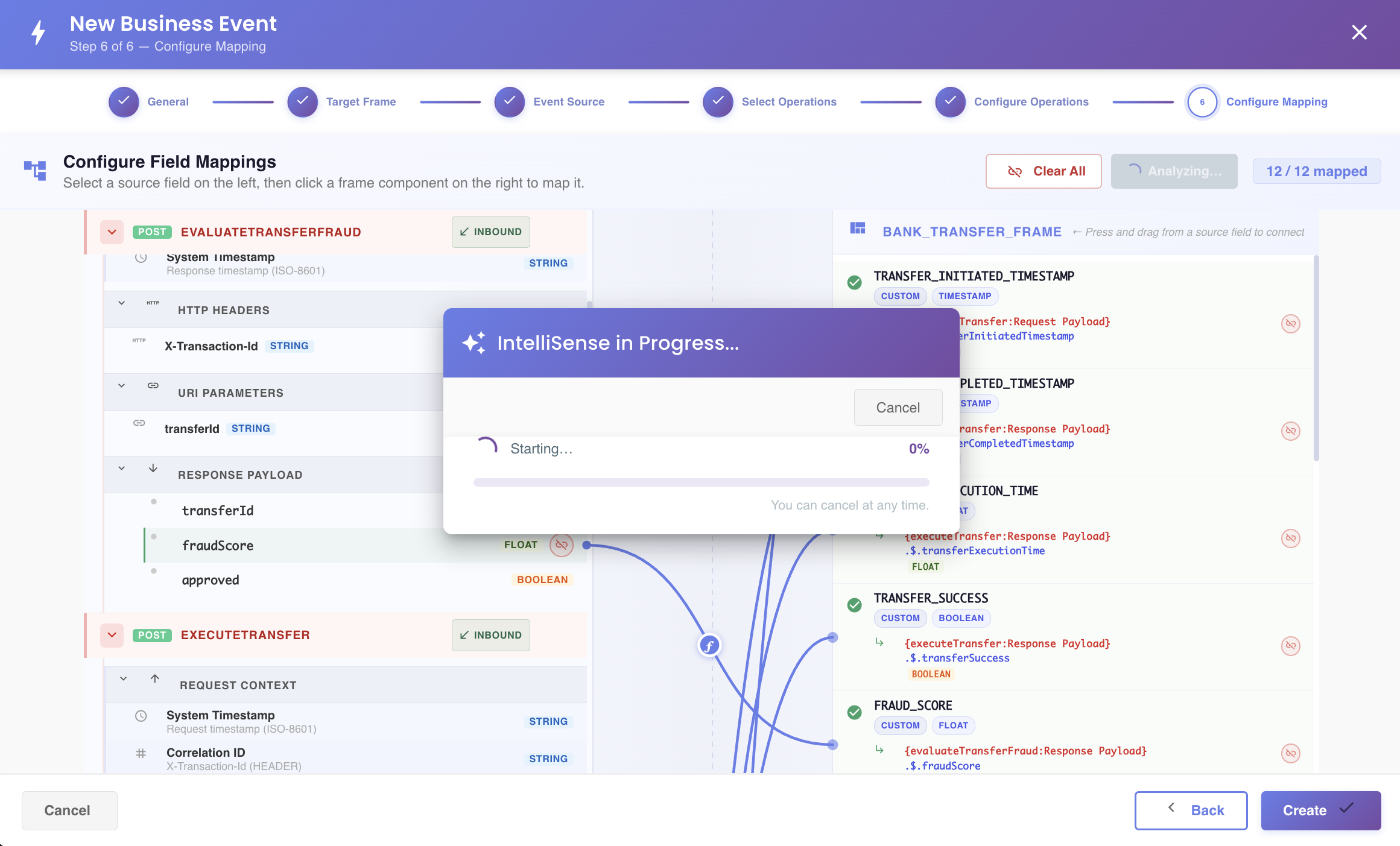Click the HTTP icon beside HTTP HEADERS
This screenshot has width=1400, height=846.
click(x=153, y=303)
